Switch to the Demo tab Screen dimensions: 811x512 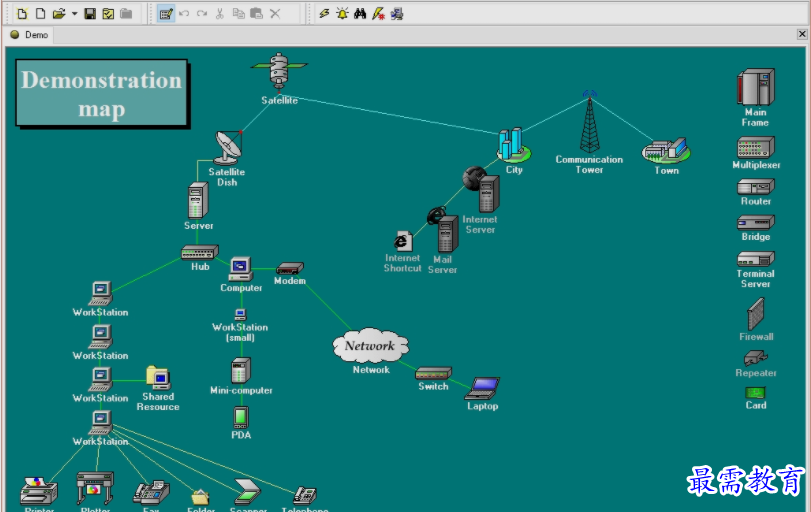tap(29, 35)
